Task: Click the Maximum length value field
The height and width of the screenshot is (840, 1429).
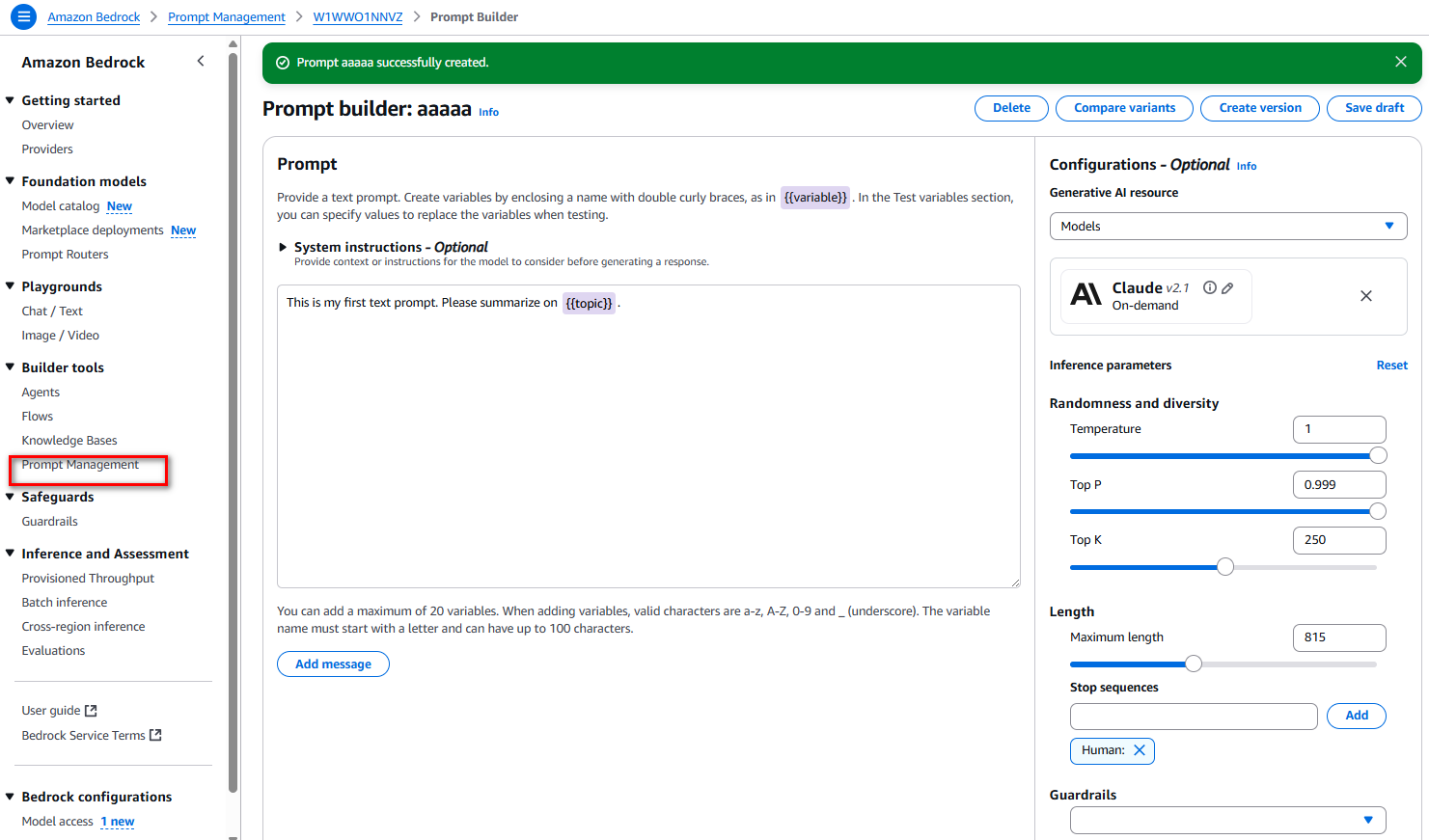Action: tap(1339, 637)
